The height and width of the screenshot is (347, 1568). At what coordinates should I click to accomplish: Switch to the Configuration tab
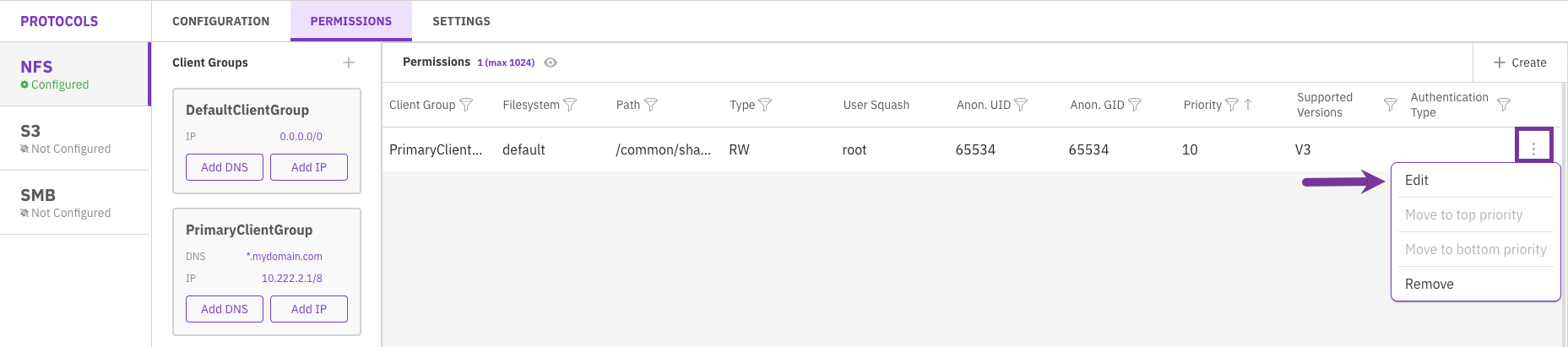click(220, 21)
